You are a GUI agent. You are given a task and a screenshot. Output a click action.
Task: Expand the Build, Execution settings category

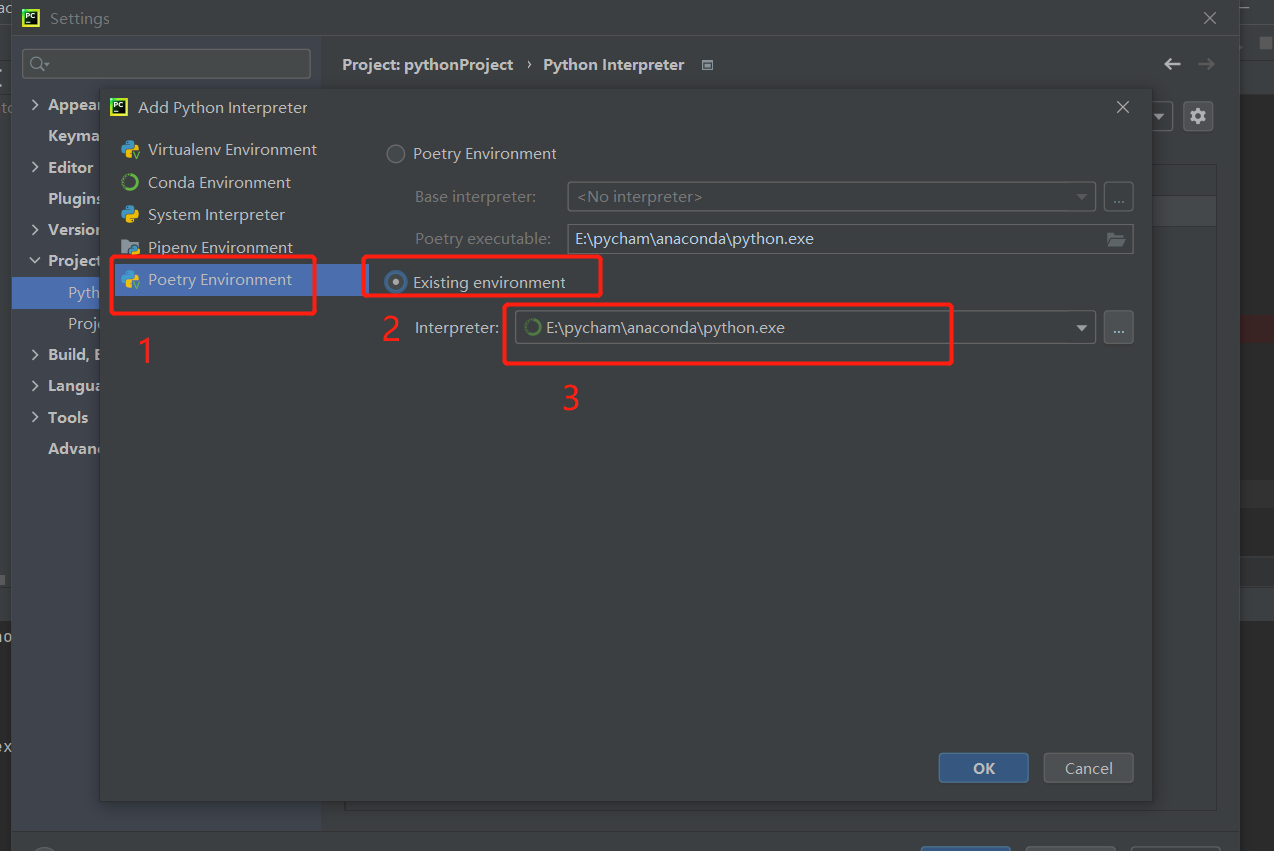36,355
